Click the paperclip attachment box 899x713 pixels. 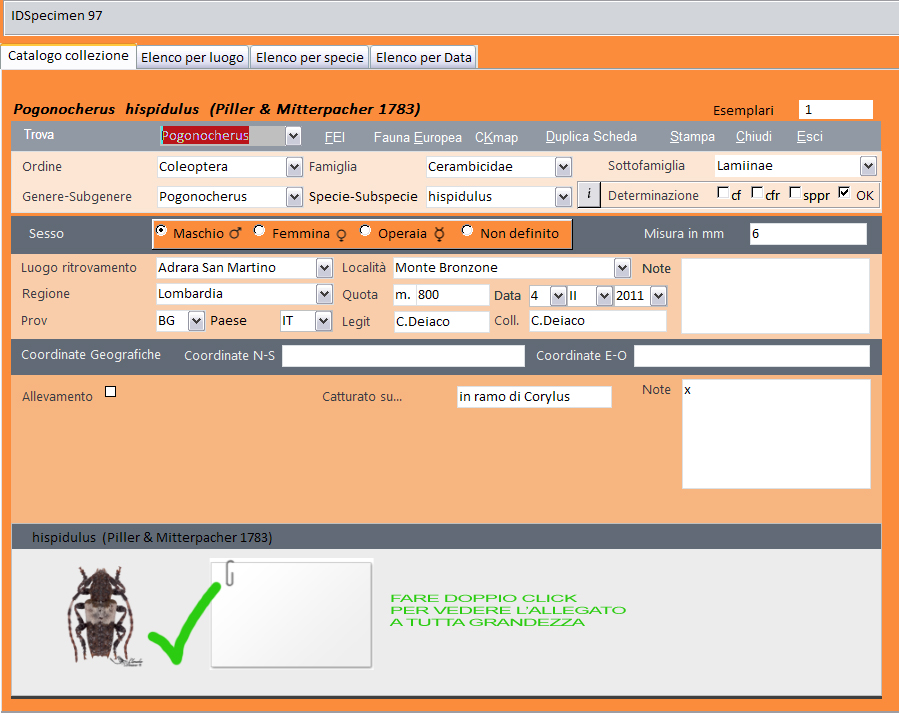(291, 613)
